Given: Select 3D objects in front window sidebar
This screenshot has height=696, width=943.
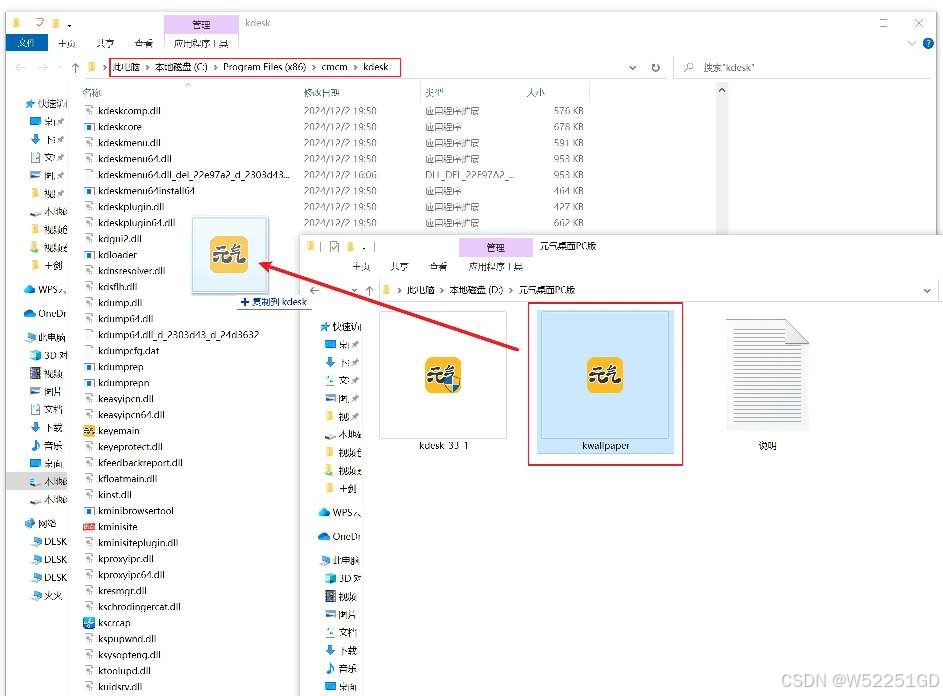Looking at the screenshot, I should click(x=343, y=578).
